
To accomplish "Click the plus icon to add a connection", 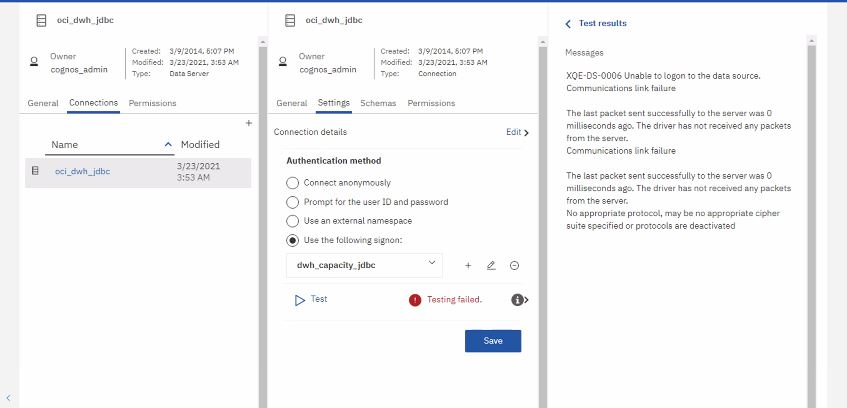I will [248, 123].
